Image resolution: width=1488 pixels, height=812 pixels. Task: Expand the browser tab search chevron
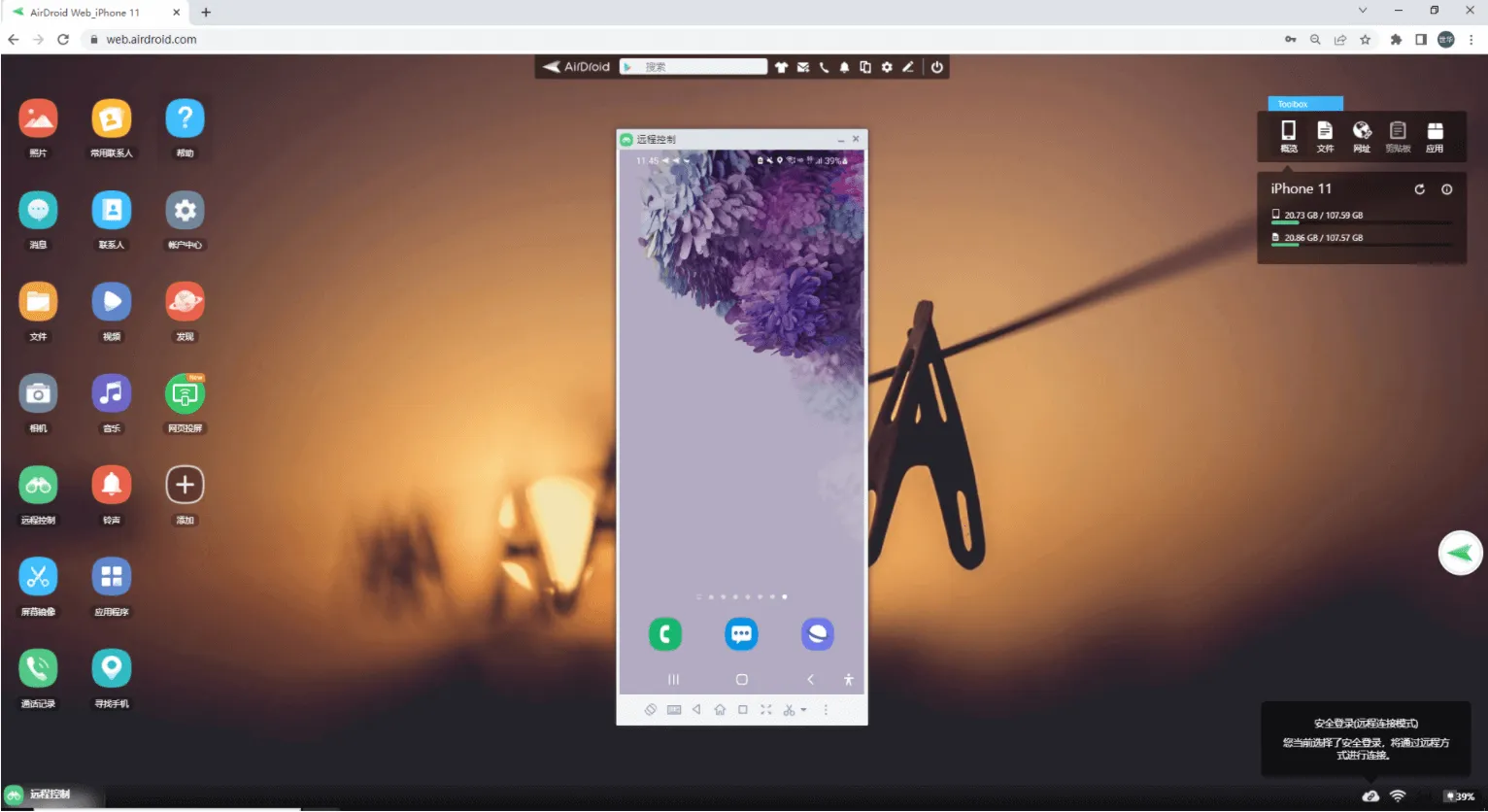tap(1361, 10)
